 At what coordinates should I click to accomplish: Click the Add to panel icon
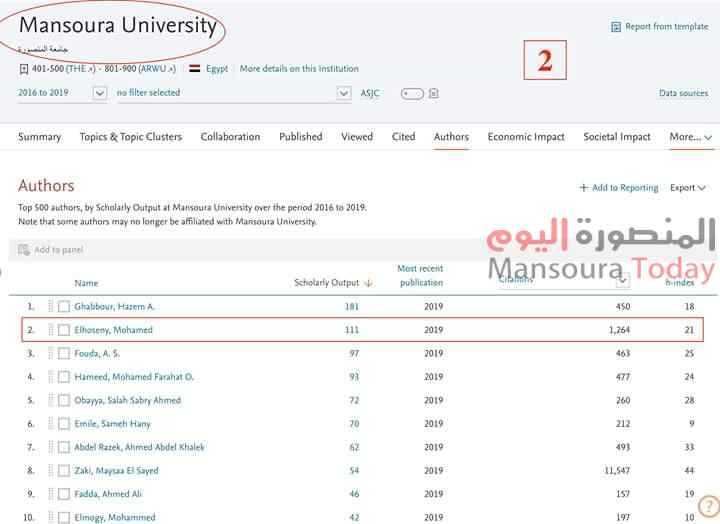coord(24,249)
